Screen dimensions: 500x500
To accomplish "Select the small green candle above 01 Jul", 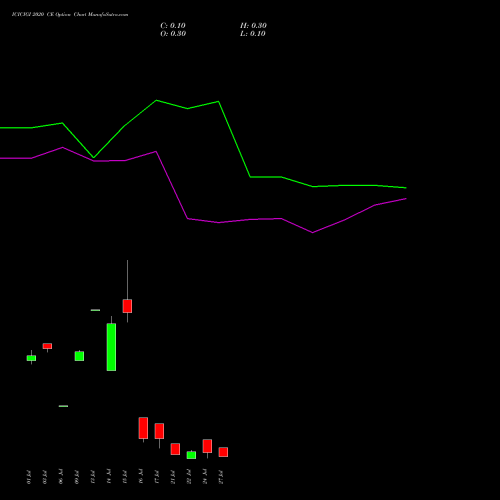I will pos(31,358).
